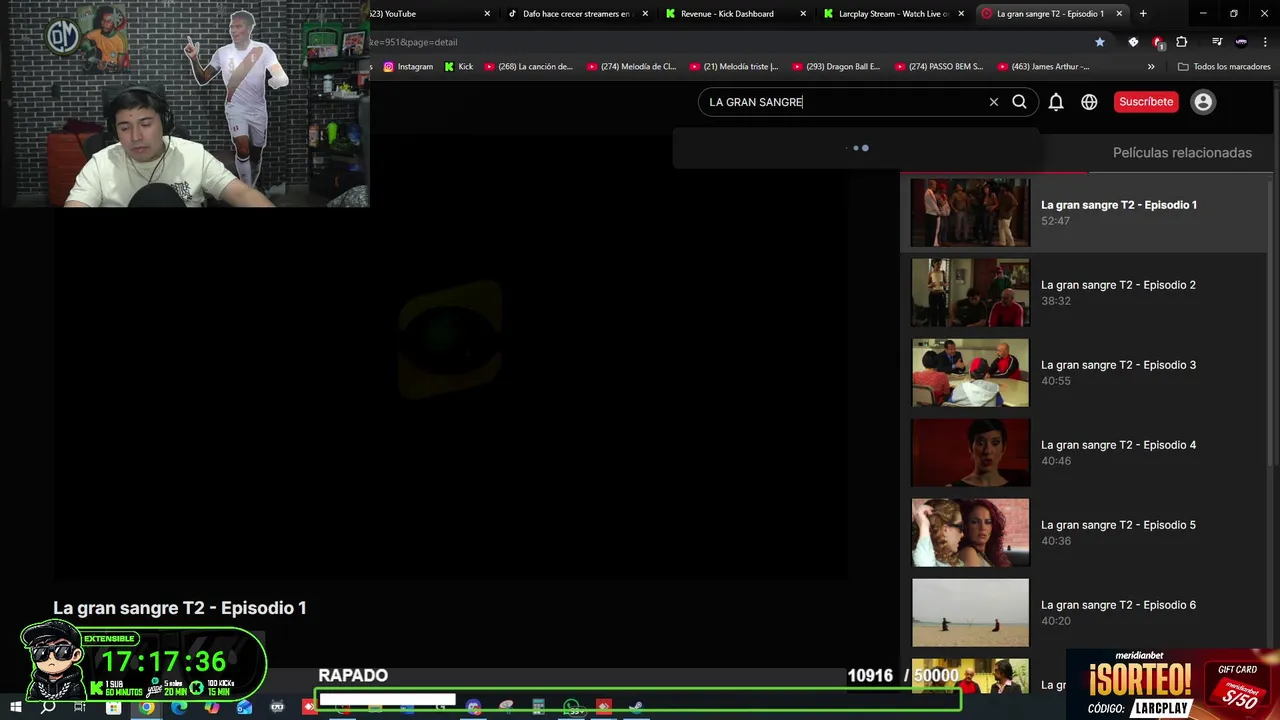Open the Kick bookmark
Image resolution: width=1280 pixels, height=720 pixels.
pos(459,67)
